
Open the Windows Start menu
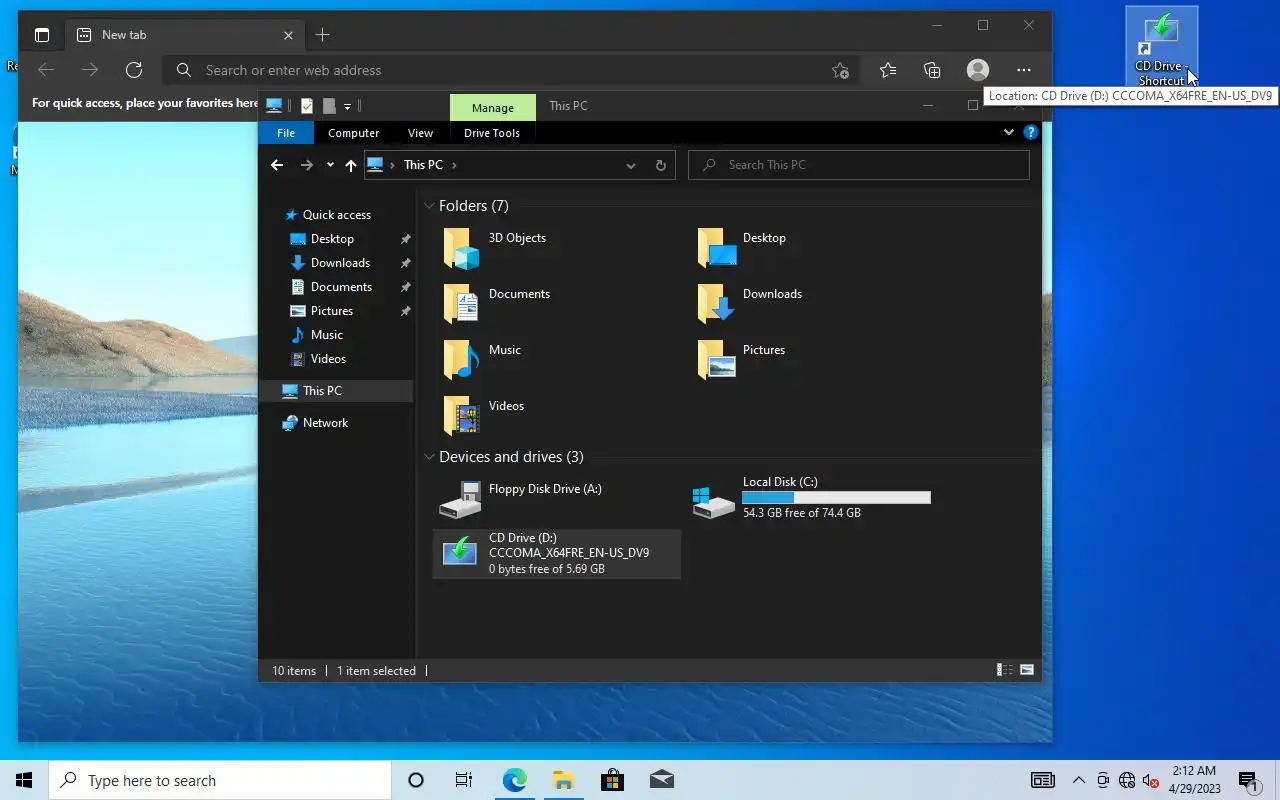[24, 780]
